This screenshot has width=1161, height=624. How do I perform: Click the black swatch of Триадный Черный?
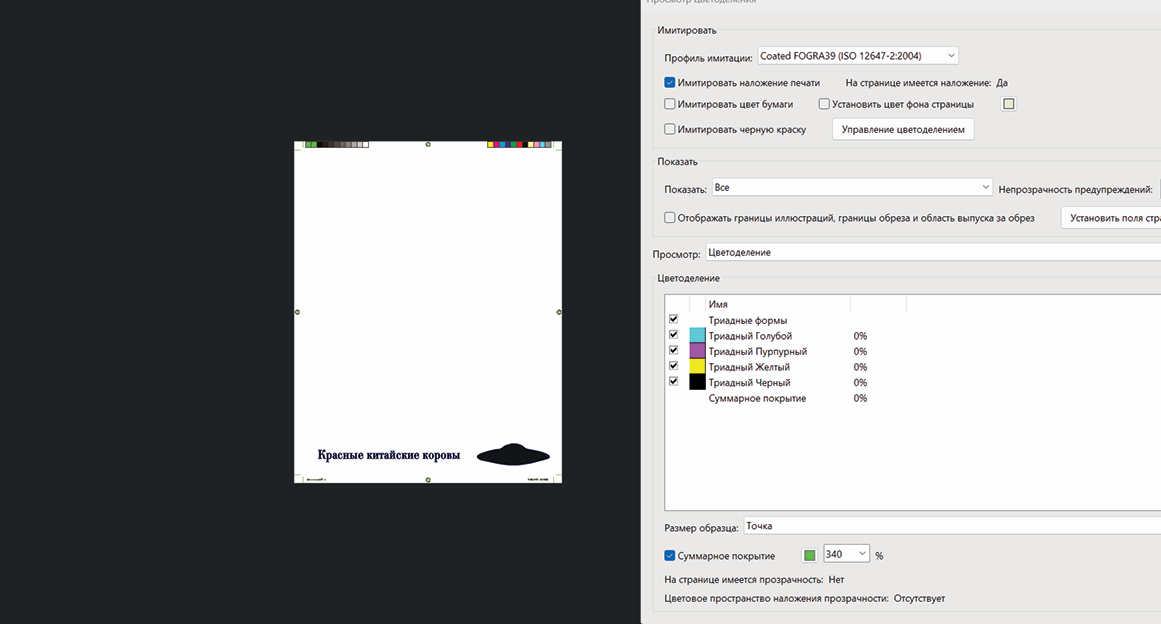coord(697,382)
